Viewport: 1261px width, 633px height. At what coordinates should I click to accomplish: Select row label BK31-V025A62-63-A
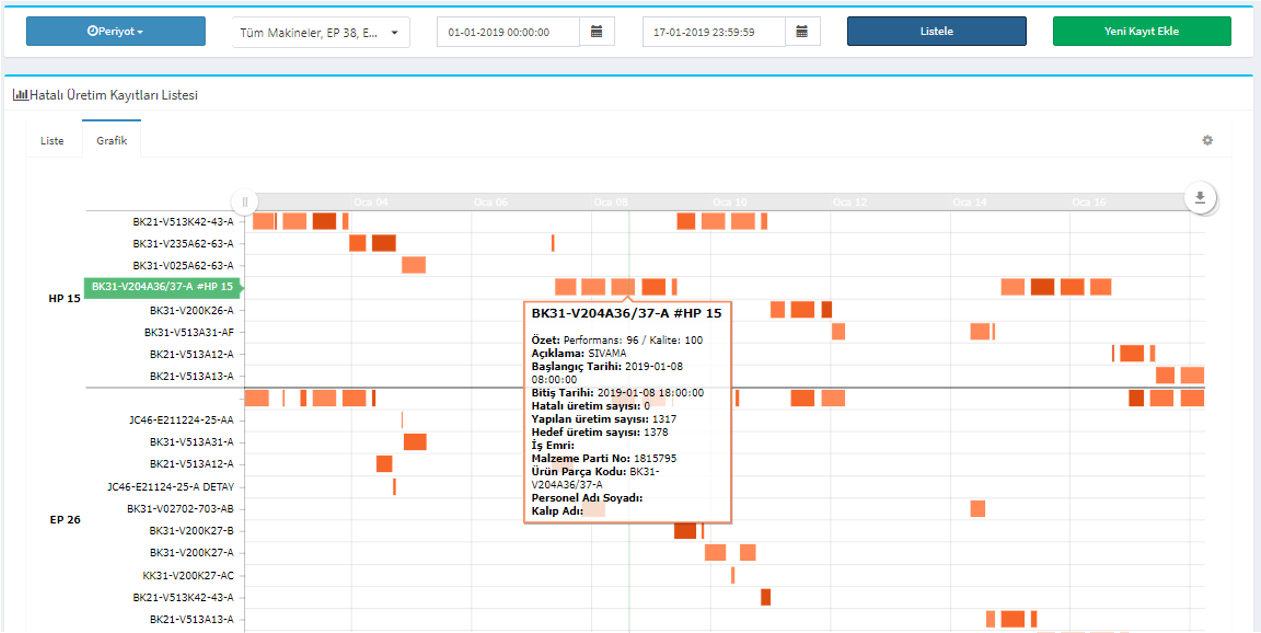click(183, 265)
